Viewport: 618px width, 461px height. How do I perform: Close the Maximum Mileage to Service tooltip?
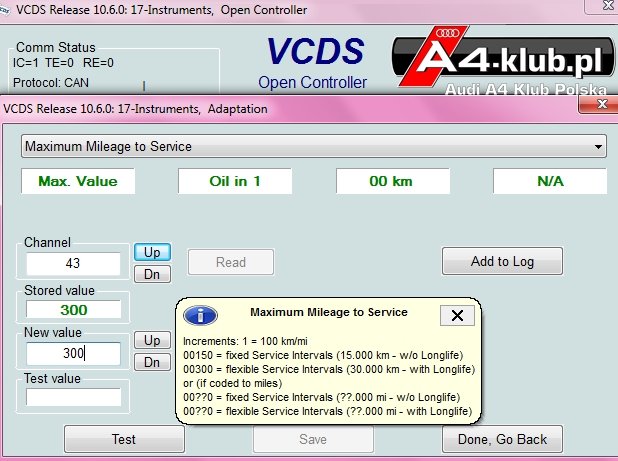tap(457, 315)
